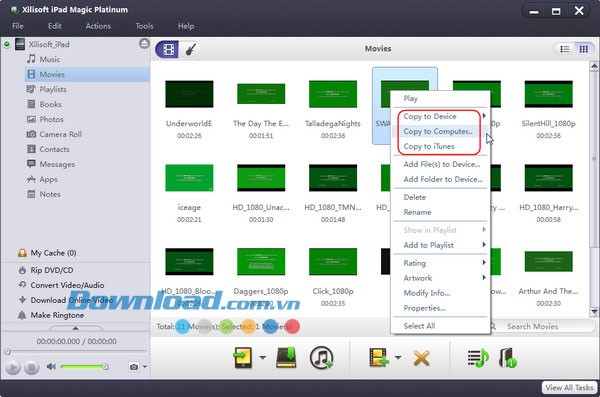Screen dimensions: 600x397
Task: Eject the Xilisoft_iPad device
Action: (144, 44)
